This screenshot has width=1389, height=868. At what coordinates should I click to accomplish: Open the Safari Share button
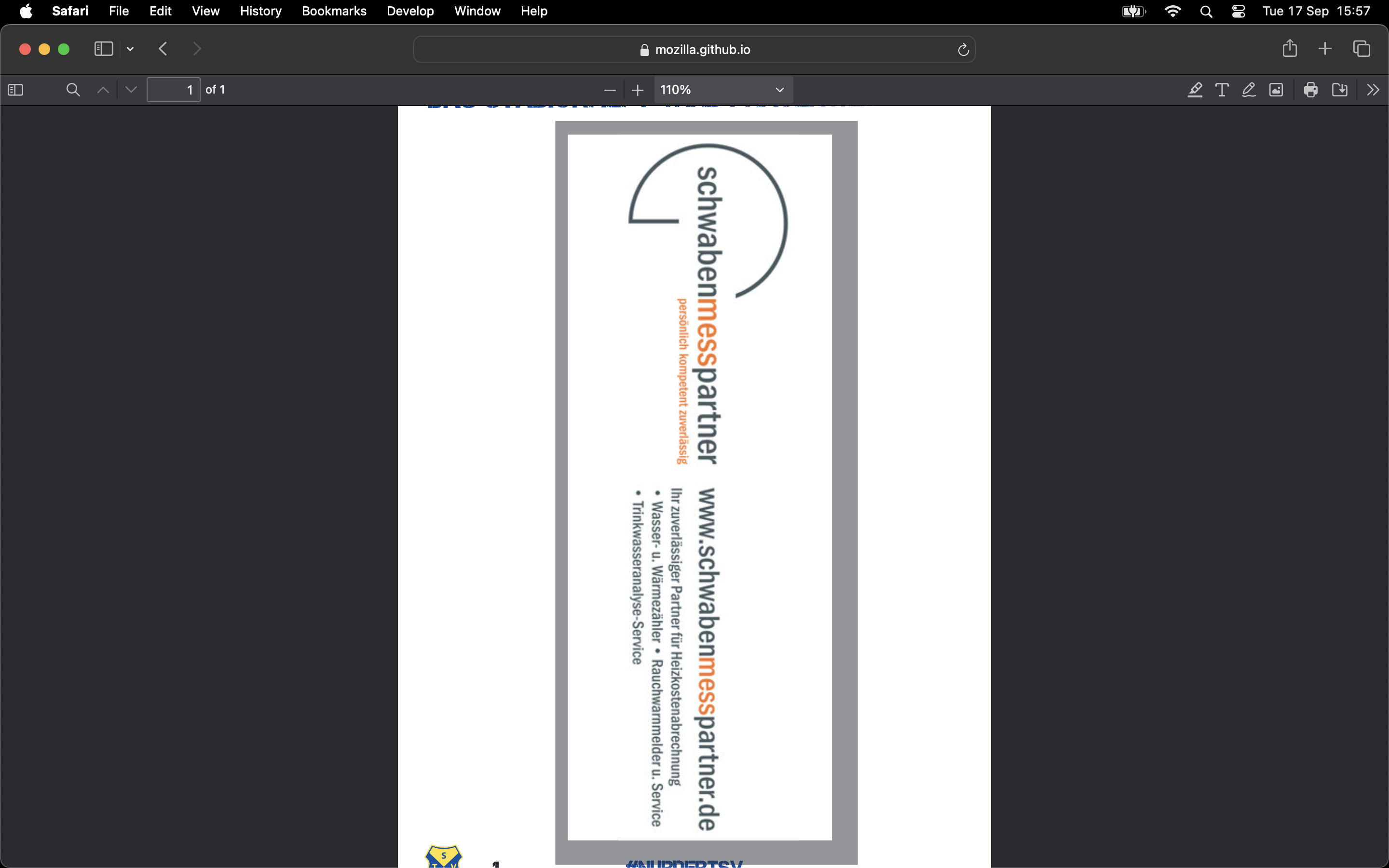pyautogui.click(x=1290, y=48)
